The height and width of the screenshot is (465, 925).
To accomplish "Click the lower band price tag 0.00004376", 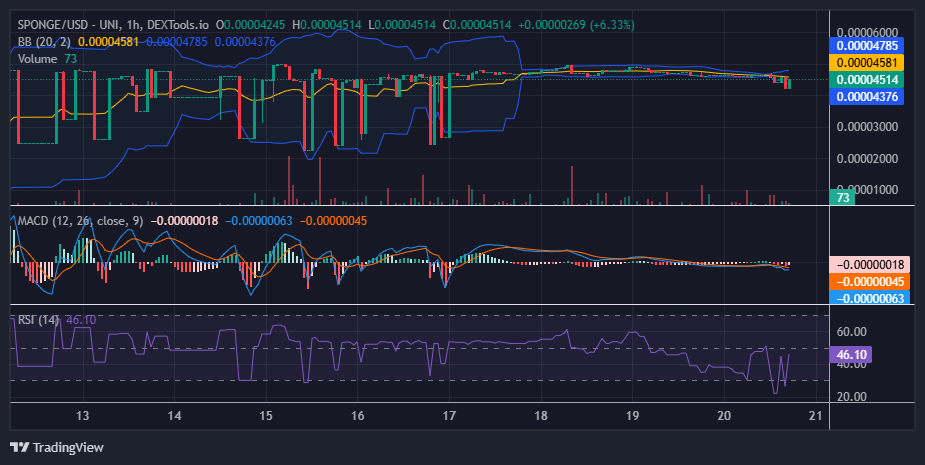I will 867,96.
